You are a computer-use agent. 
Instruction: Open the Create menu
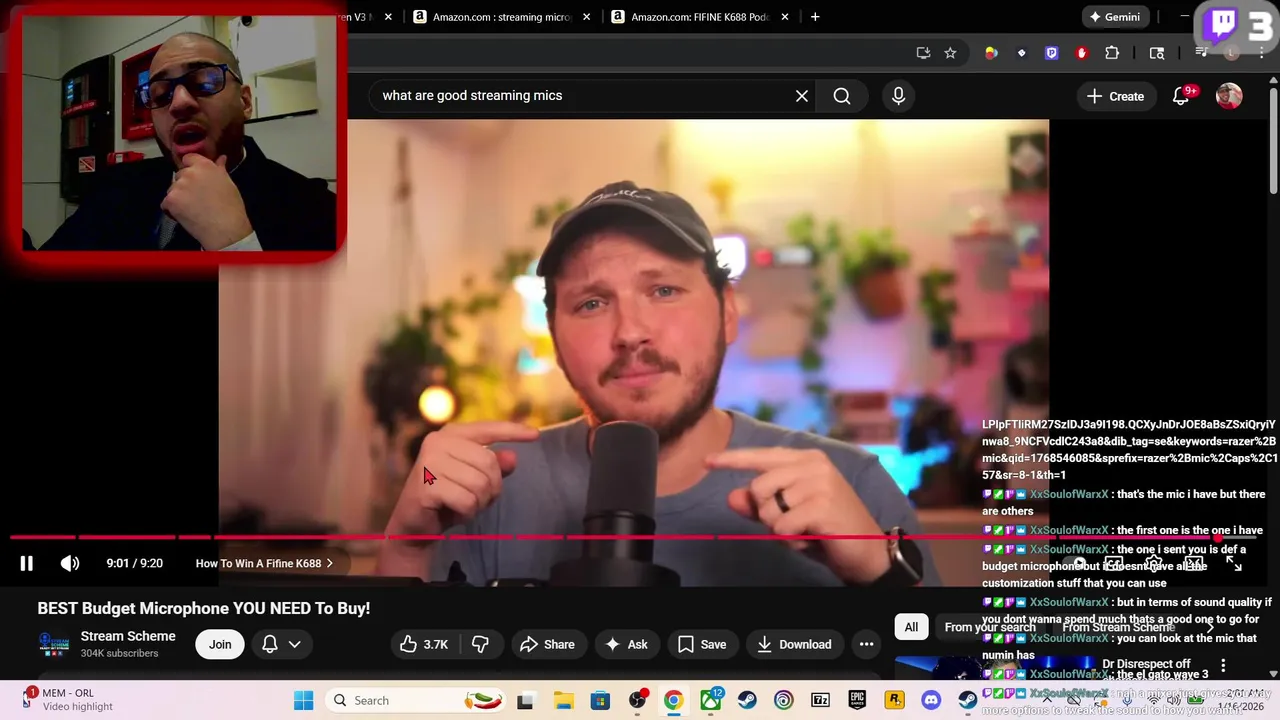click(x=1115, y=96)
